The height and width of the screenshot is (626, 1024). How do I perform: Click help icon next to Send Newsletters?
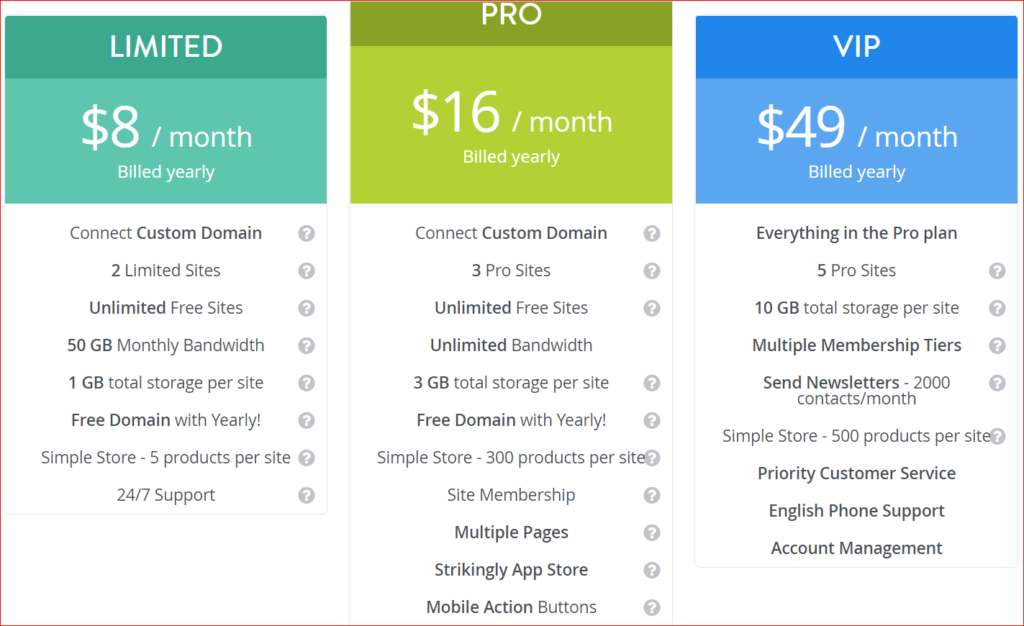[x=997, y=383]
